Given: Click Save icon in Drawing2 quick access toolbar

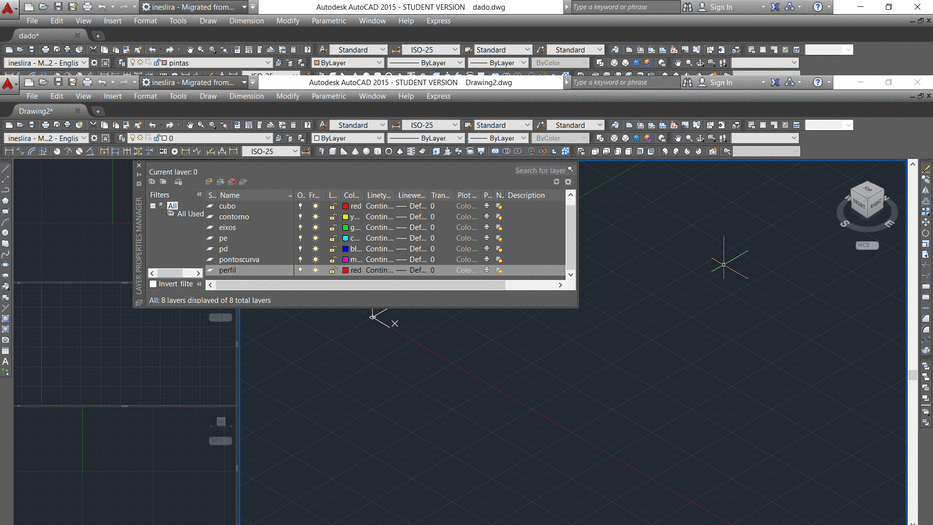Looking at the screenshot, I should pyautogui.click(x=58, y=82).
